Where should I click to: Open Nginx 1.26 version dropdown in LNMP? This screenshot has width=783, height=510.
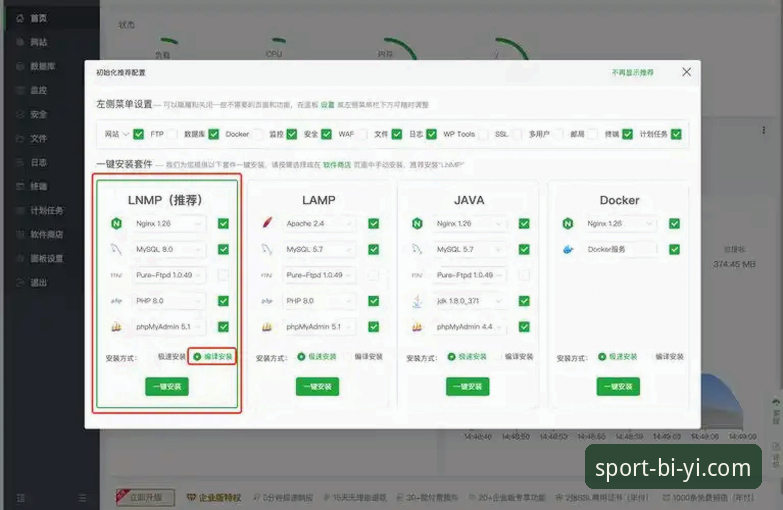(x=168, y=223)
